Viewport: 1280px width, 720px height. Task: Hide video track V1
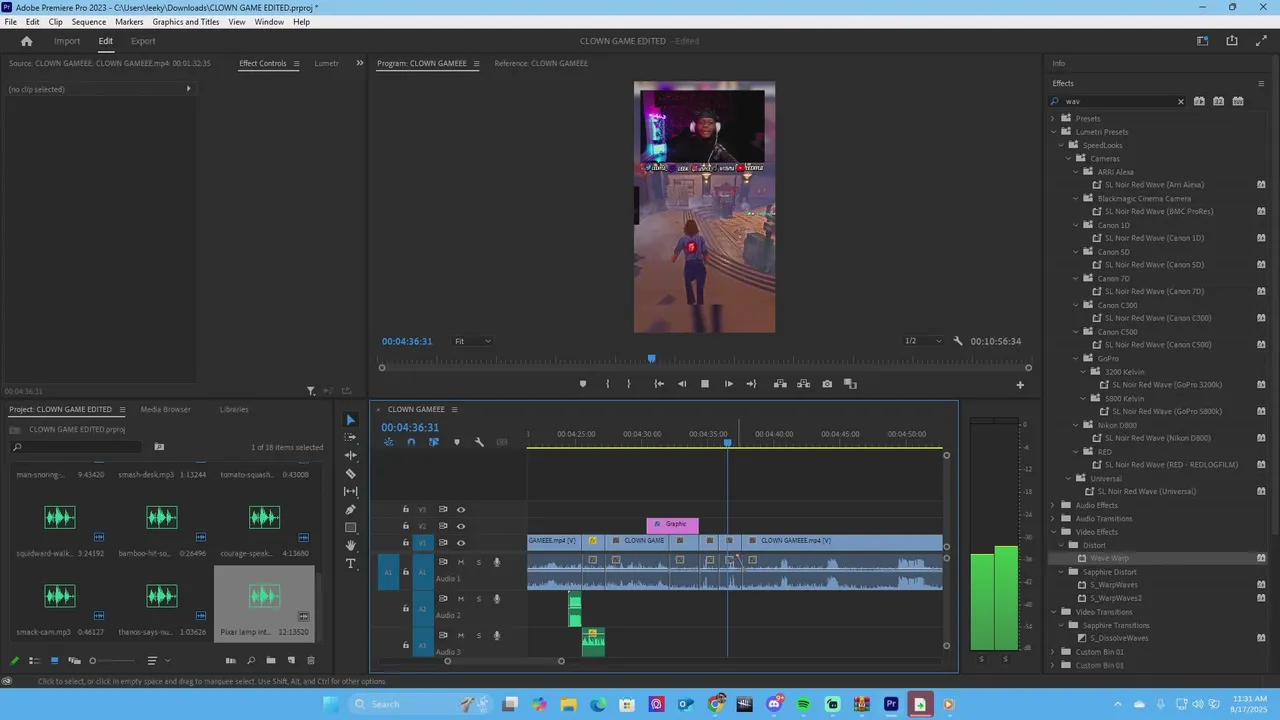point(461,543)
